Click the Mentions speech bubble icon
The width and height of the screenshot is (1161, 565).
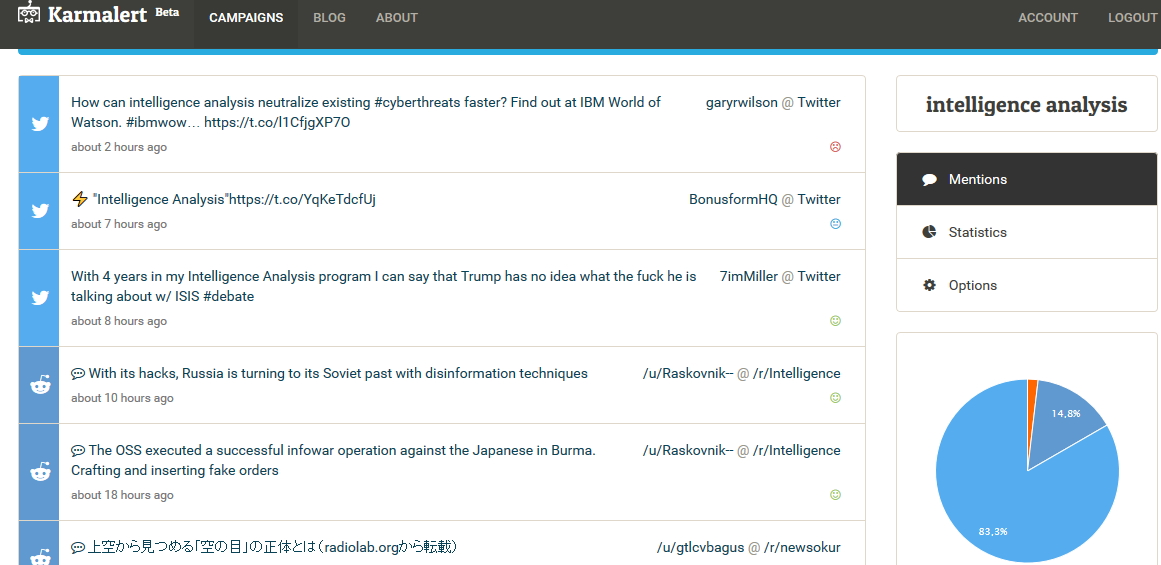929,180
